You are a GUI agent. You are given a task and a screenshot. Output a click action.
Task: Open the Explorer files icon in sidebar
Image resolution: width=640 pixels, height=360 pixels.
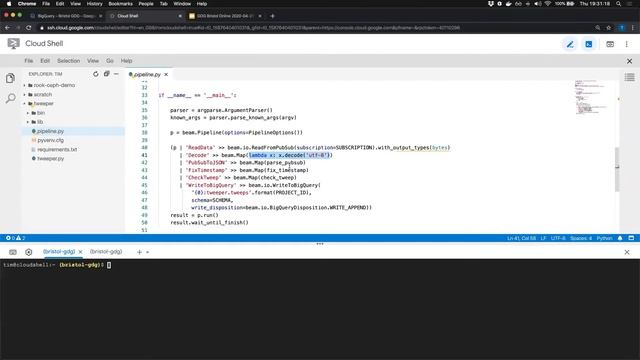click(10, 78)
